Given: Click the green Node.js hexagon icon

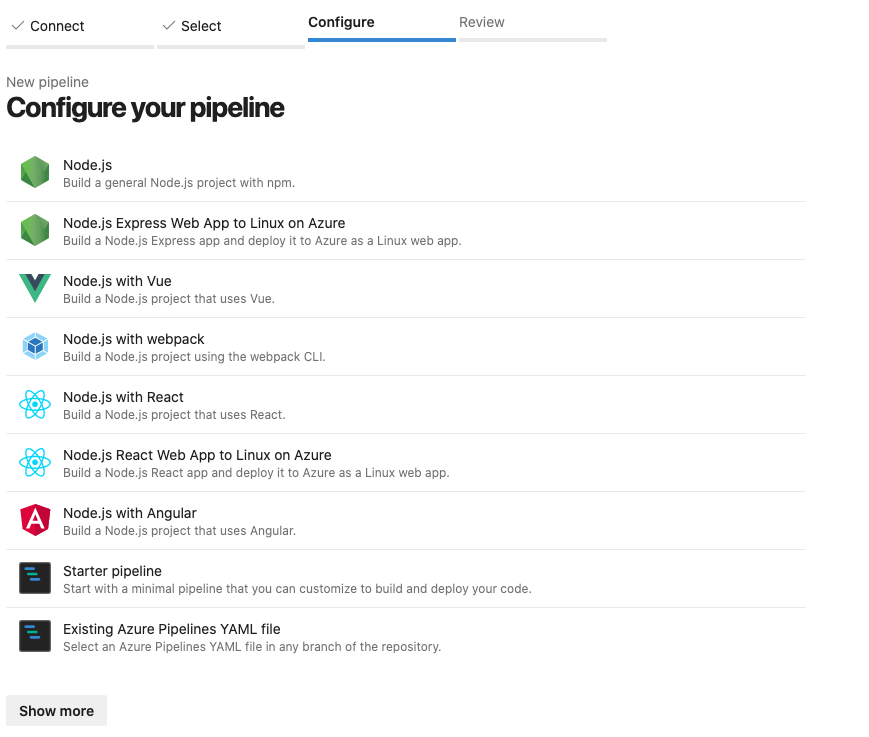Looking at the screenshot, I should pyautogui.click(x=35, y=173).
